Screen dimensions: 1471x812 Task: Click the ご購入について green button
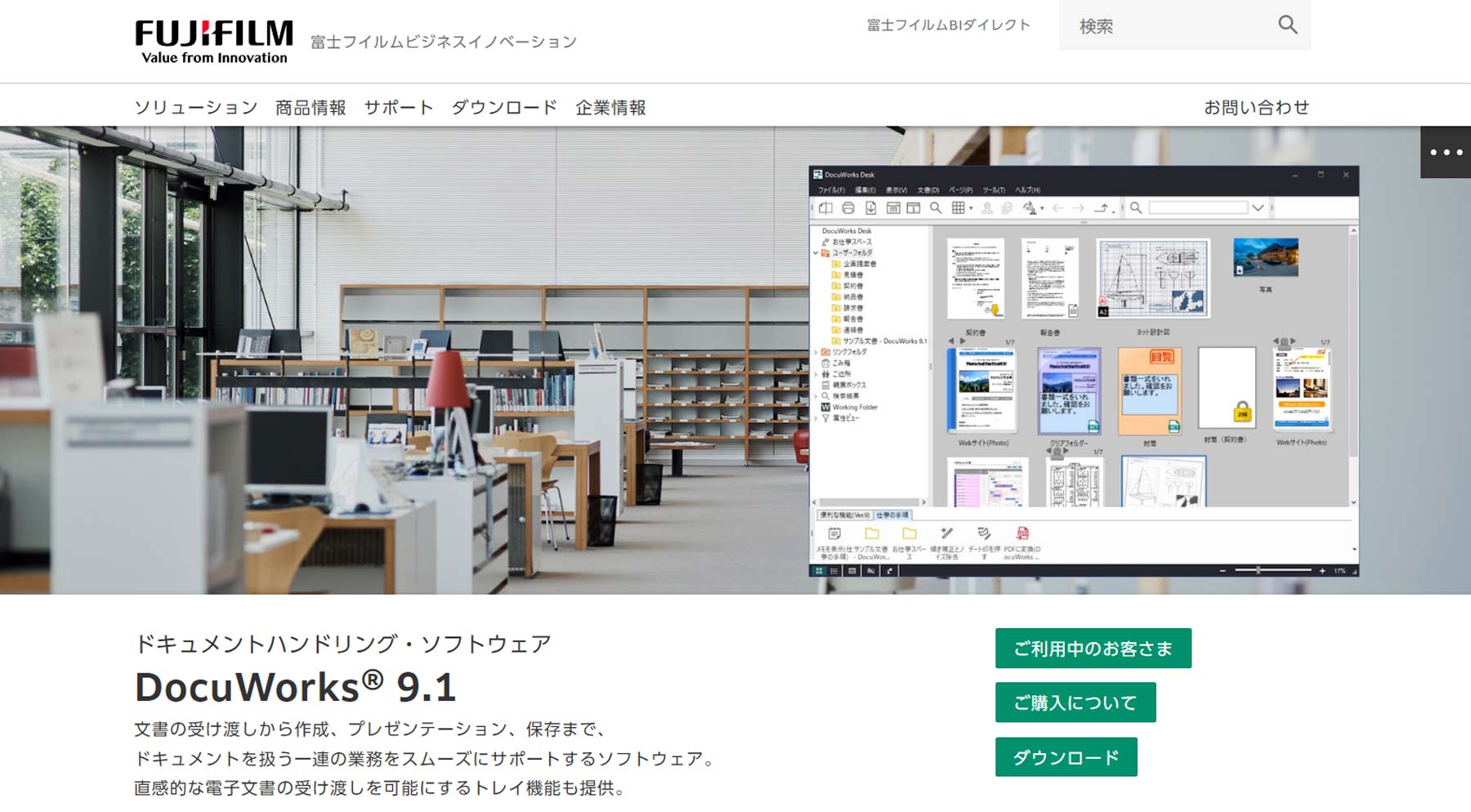[x=1075, y=703]
